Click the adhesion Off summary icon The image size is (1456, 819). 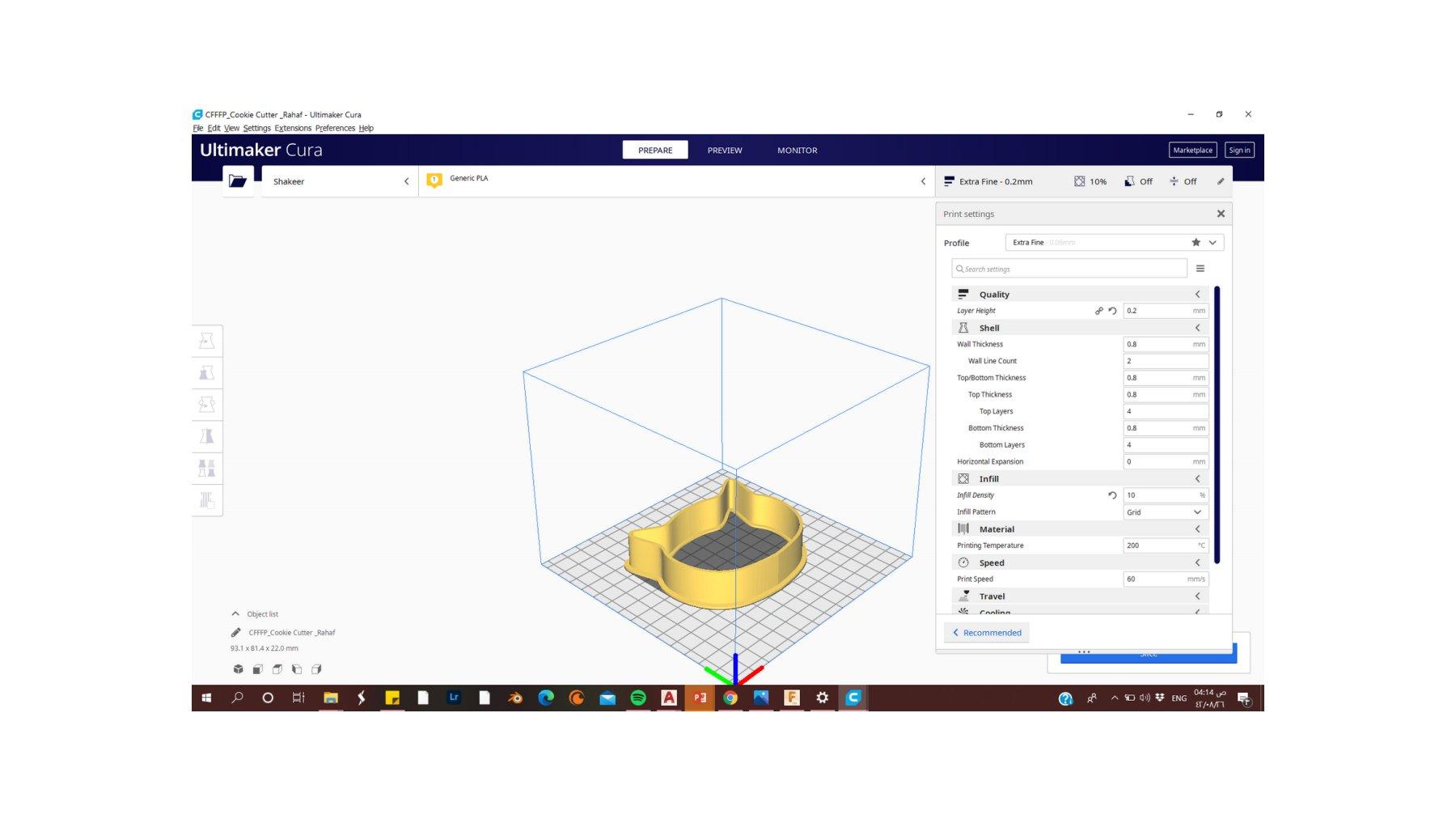click(1174, 181)
